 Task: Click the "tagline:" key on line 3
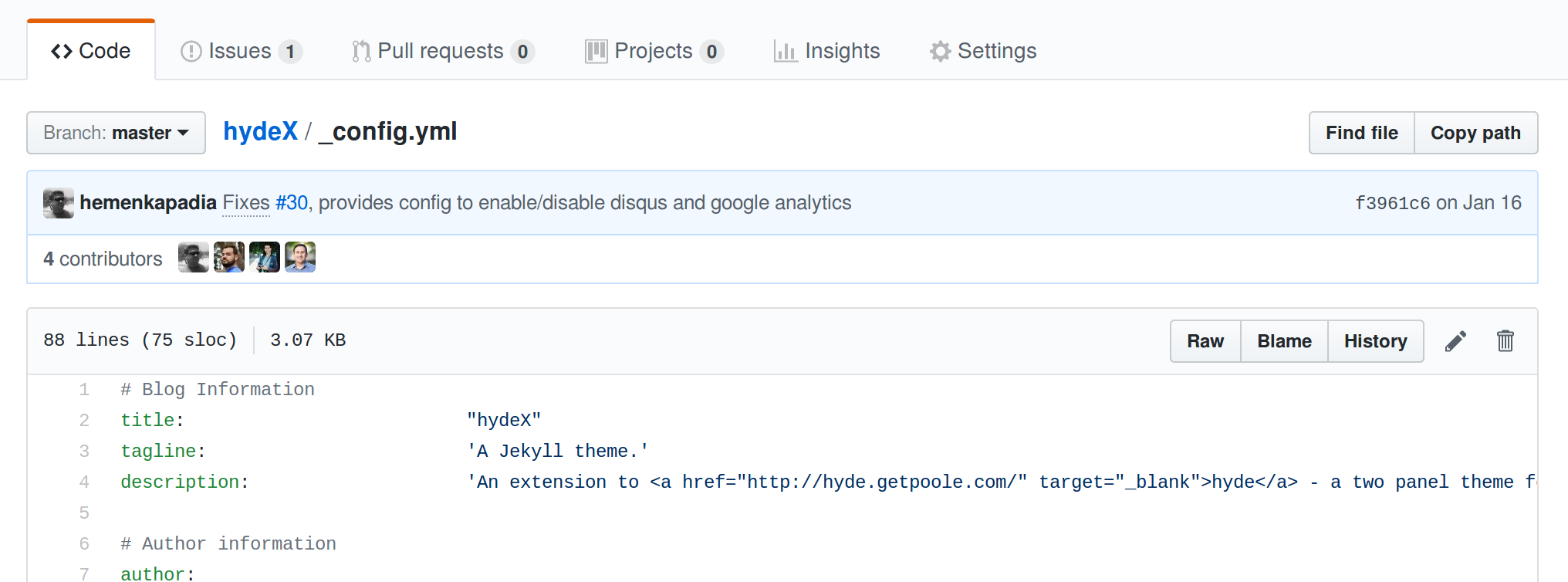pyautogui.click(x=163, y=451)
